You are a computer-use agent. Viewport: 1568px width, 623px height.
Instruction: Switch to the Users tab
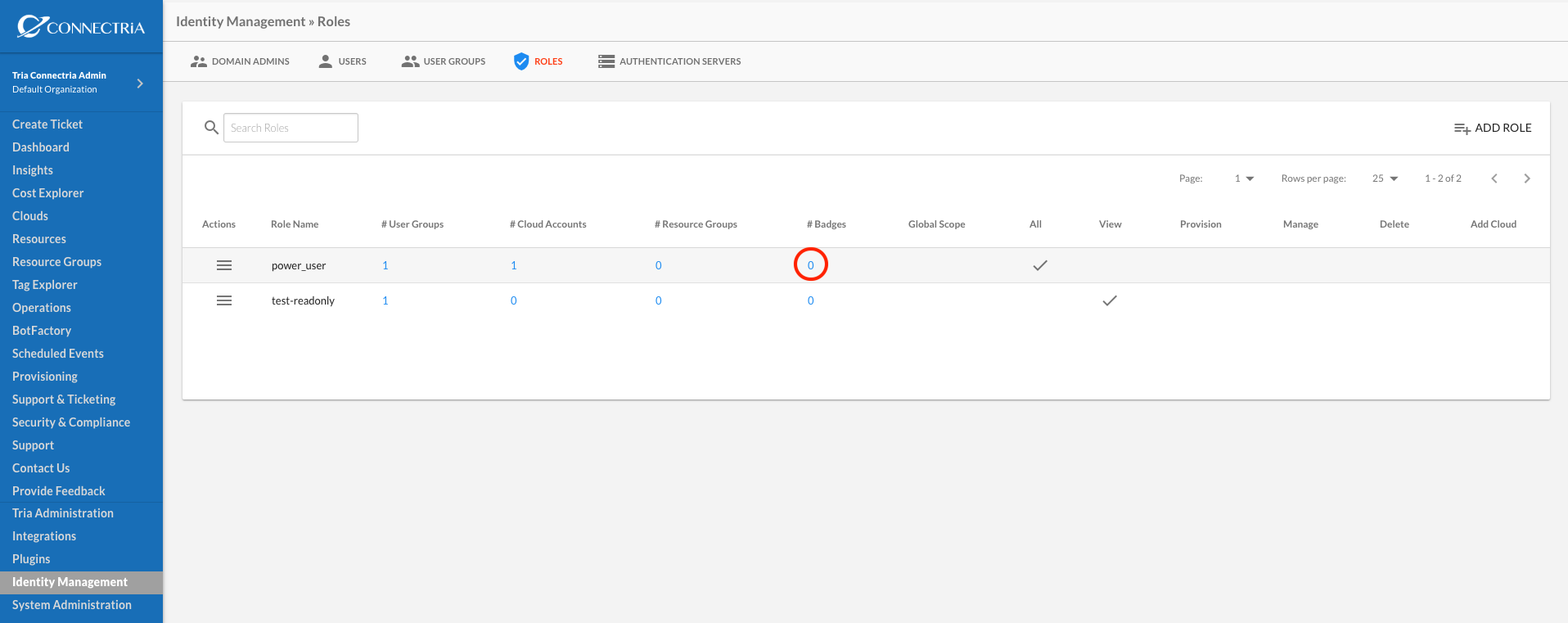tap(342, 61)
